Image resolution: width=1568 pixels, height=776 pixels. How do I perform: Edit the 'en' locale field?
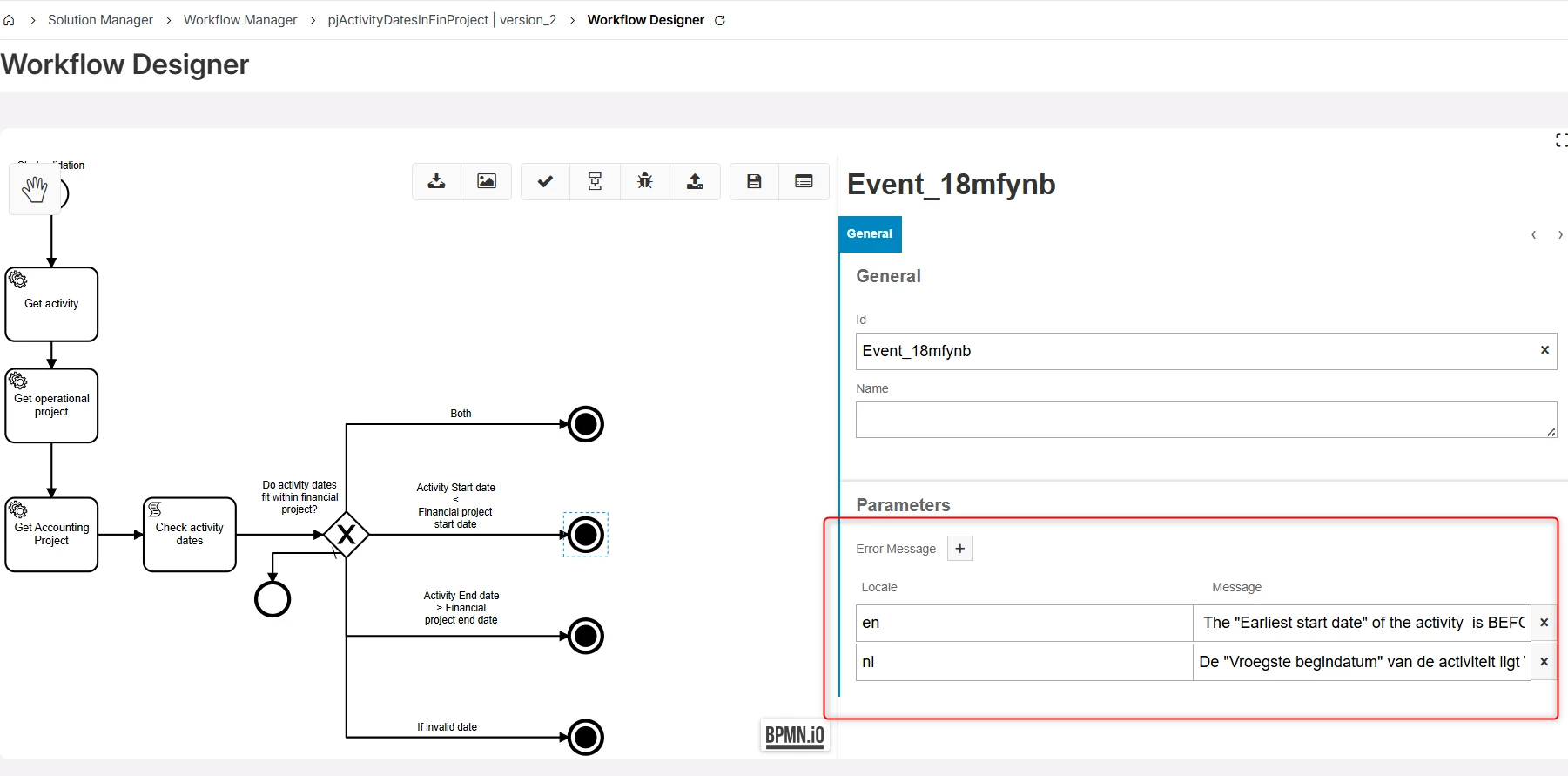(x=1024, y=623)
